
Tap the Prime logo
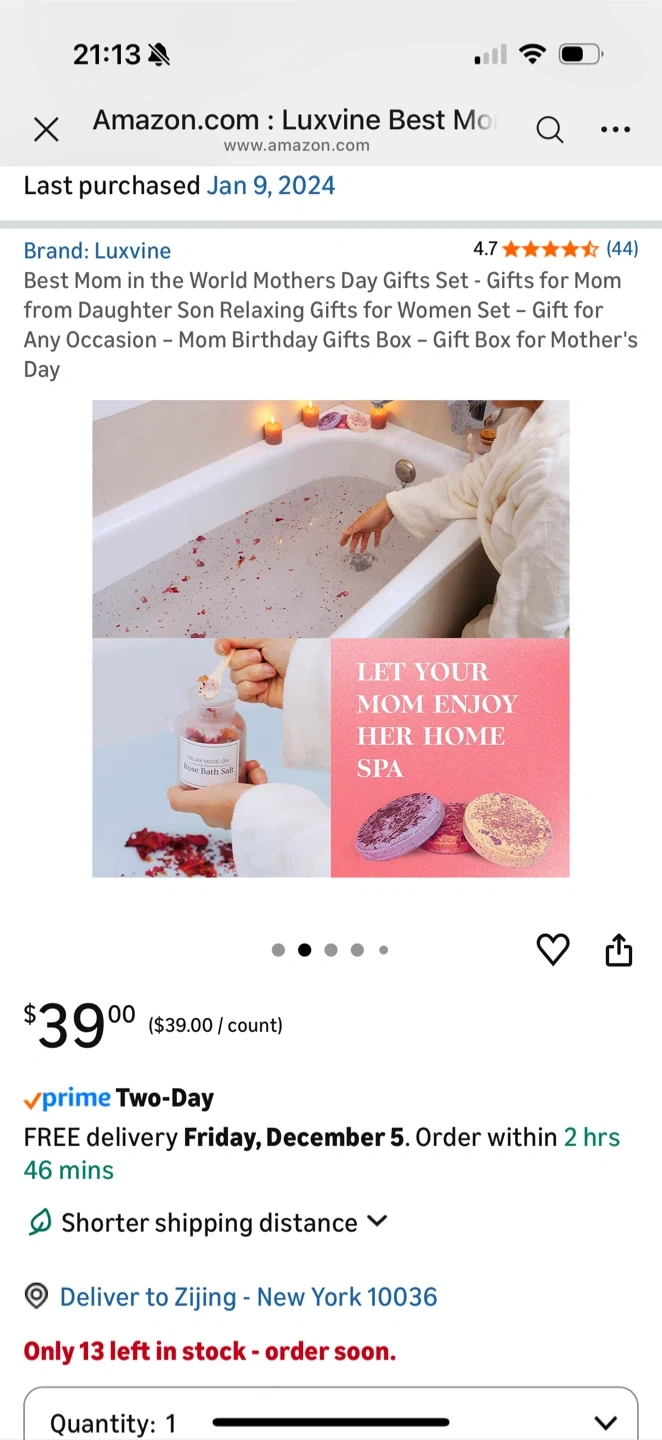point(67,1098)
